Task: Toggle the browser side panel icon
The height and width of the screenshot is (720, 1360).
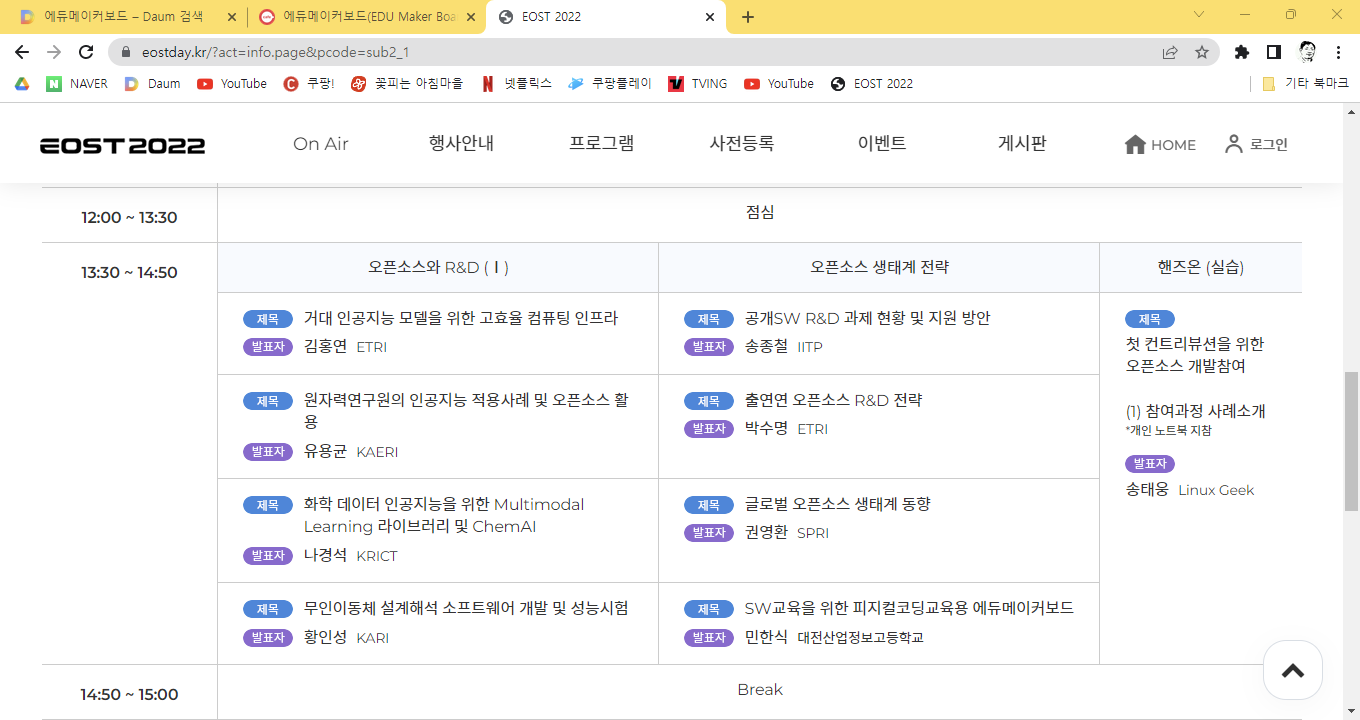Action: 1274,52
